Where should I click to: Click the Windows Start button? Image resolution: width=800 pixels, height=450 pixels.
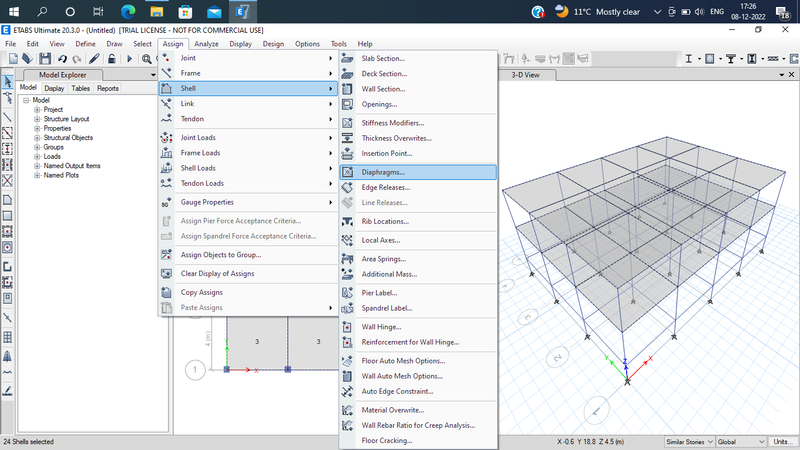(14, 11)
